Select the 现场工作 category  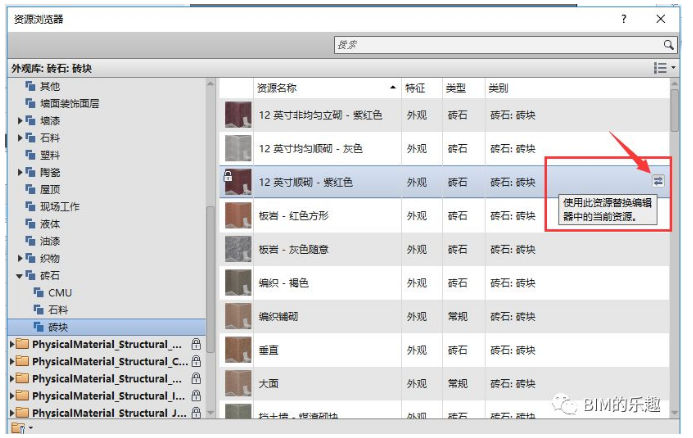tap(56, 206)
